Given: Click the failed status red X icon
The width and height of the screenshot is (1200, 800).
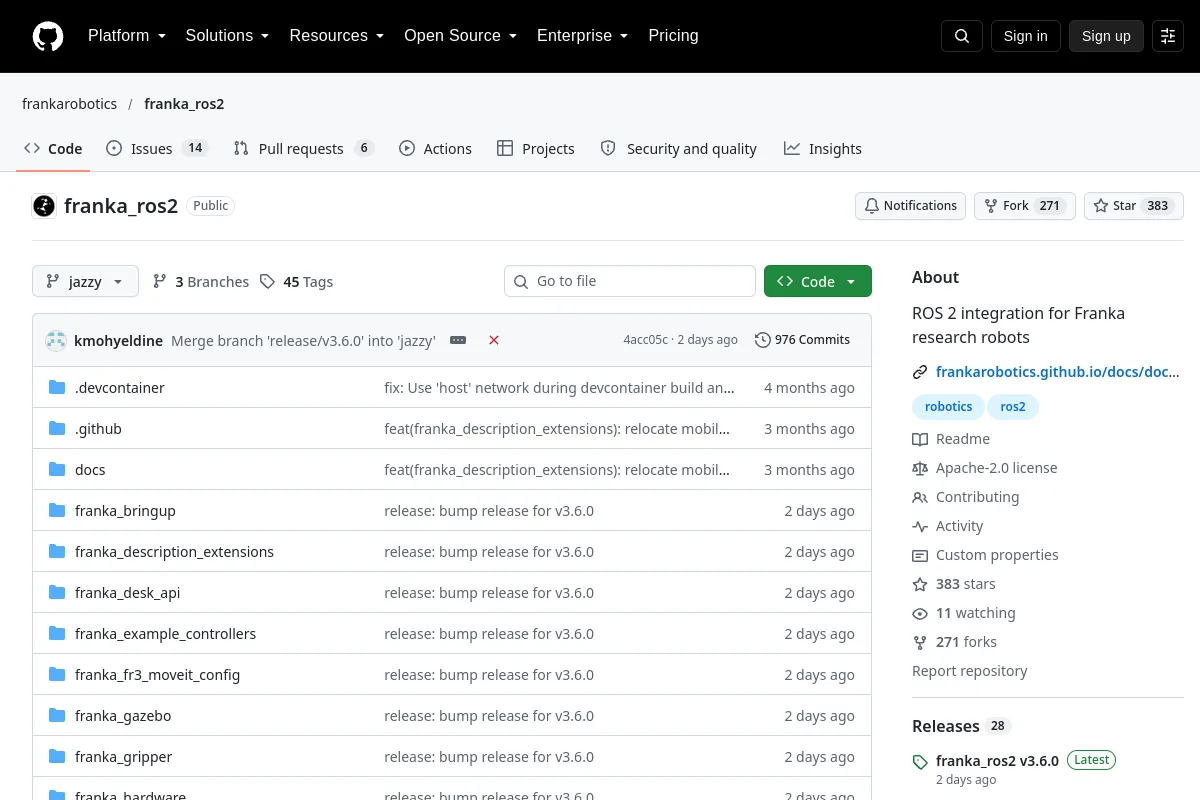Looking at the screenshot, I should [x=494, y=340].
